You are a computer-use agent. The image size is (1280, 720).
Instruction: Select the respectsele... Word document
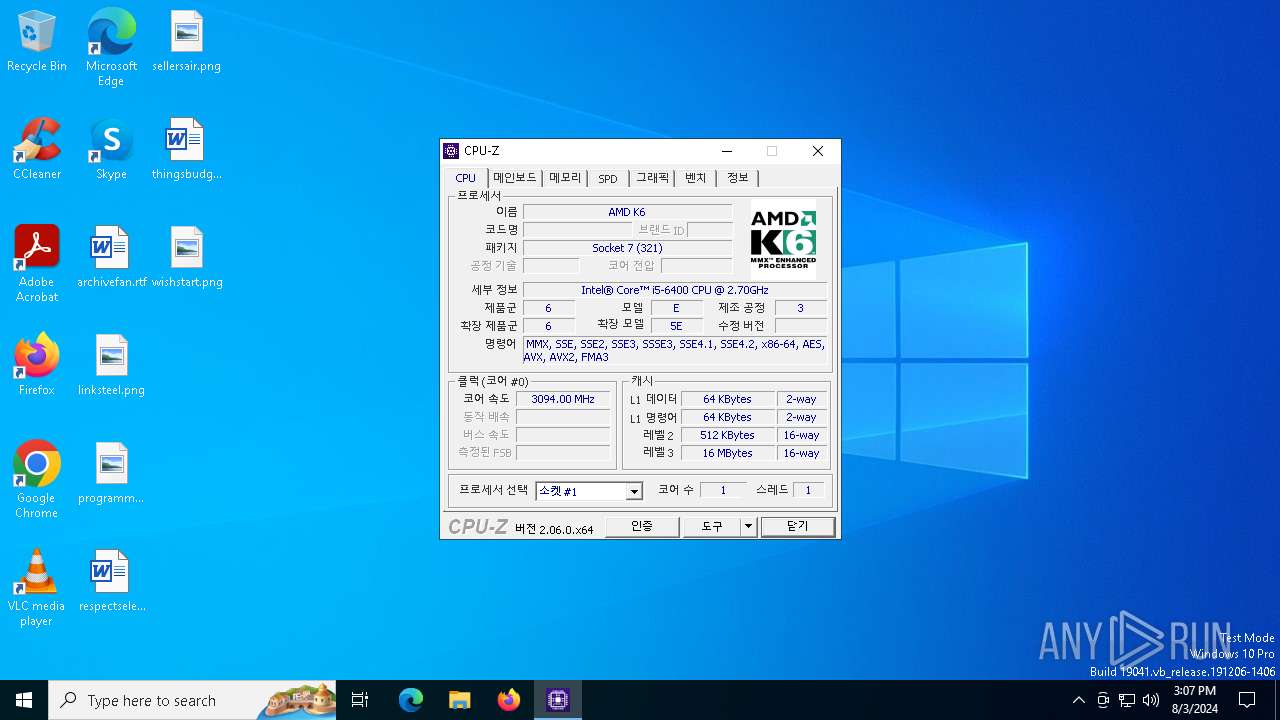(x=111, y=582)
